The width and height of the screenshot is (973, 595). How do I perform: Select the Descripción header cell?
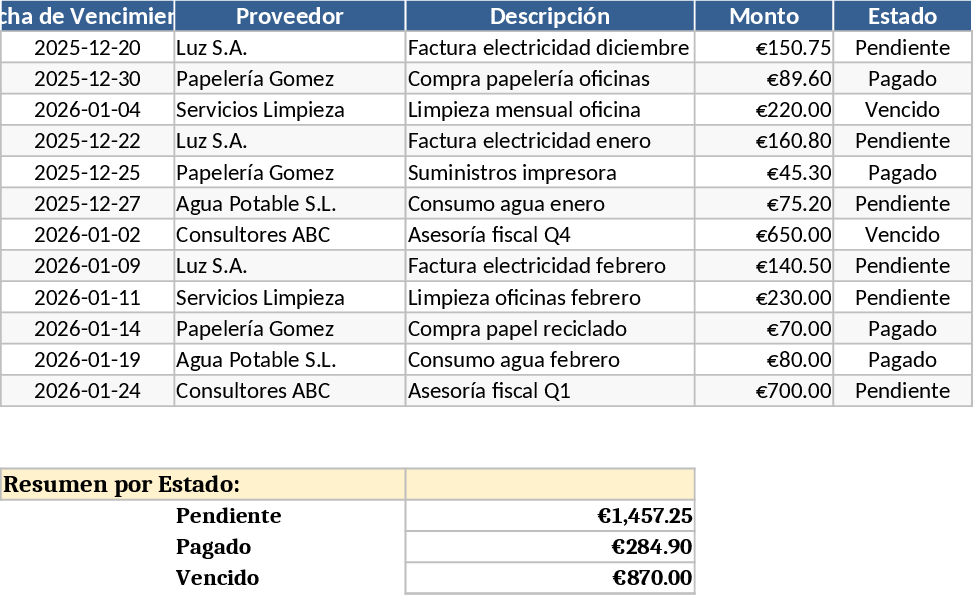(x=549, y=16)
